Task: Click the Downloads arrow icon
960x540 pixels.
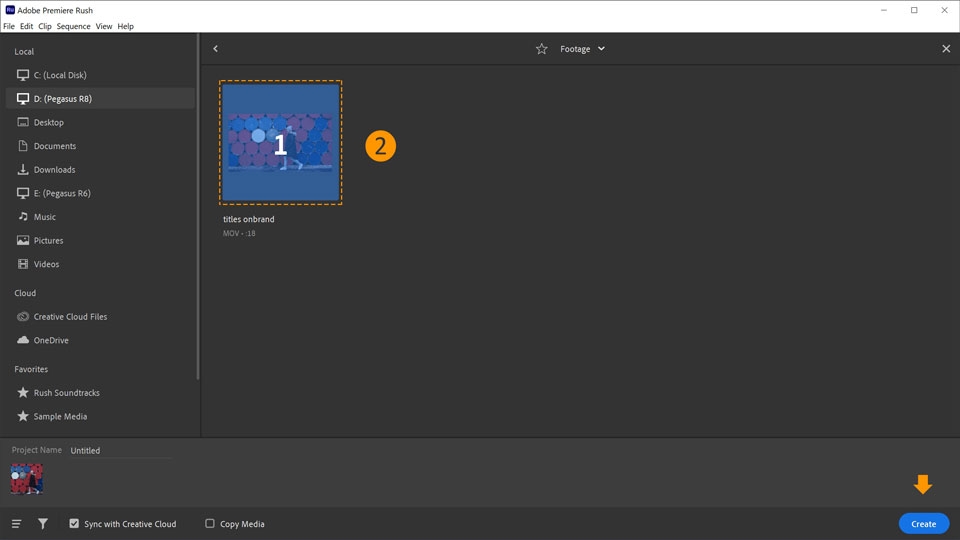Action: tap(23, 170)
